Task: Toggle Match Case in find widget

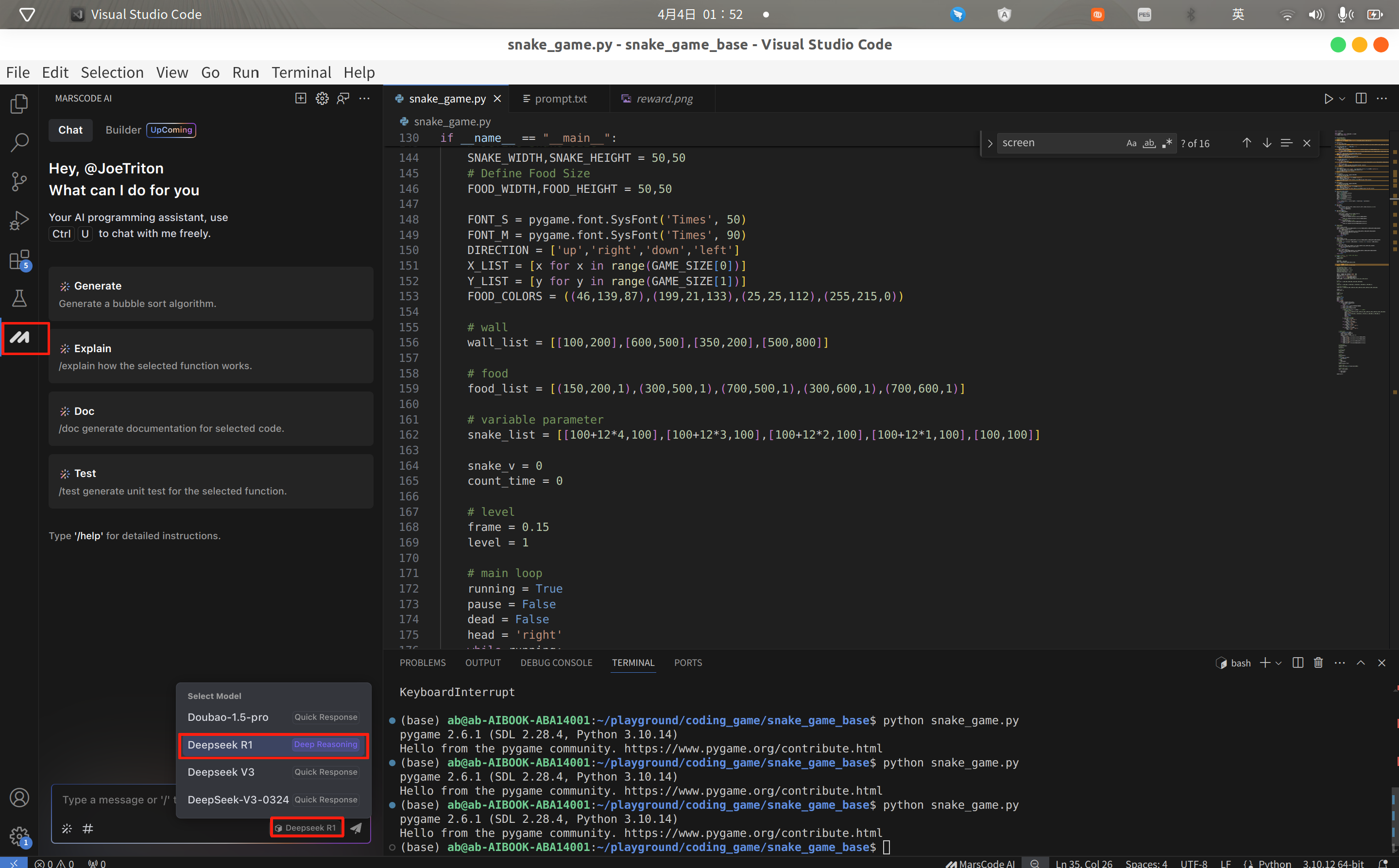Action: click(x=1131, y=143)
